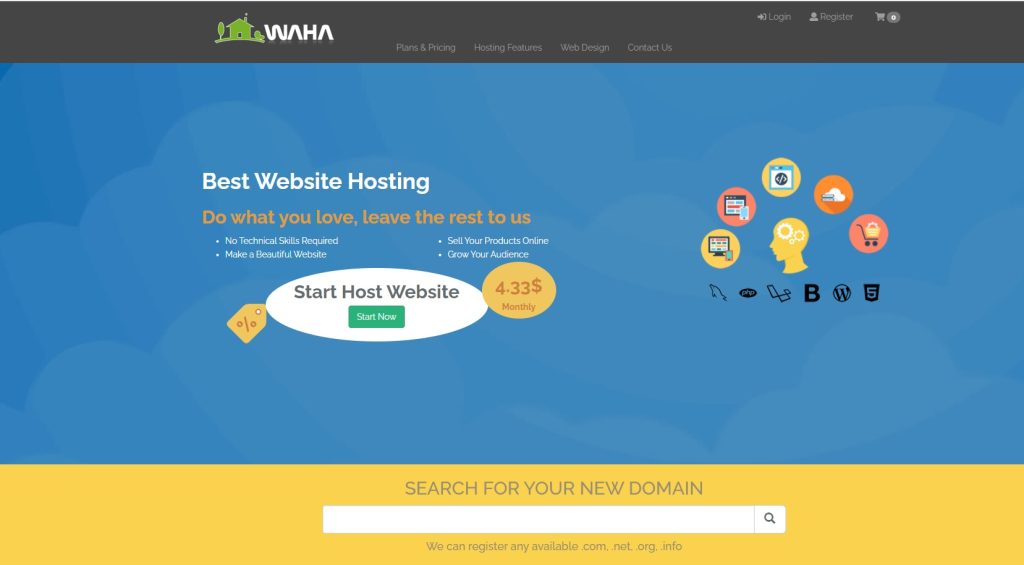Open the Register link
The height and width of the screenshot is (565, 1024).
click(x=831, y=17)
